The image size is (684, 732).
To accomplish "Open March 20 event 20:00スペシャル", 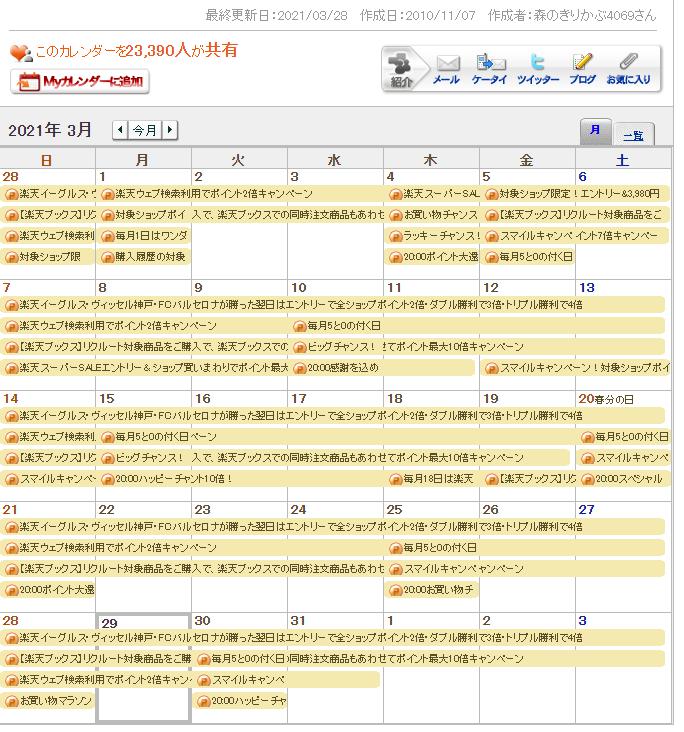I will (624, 479).
